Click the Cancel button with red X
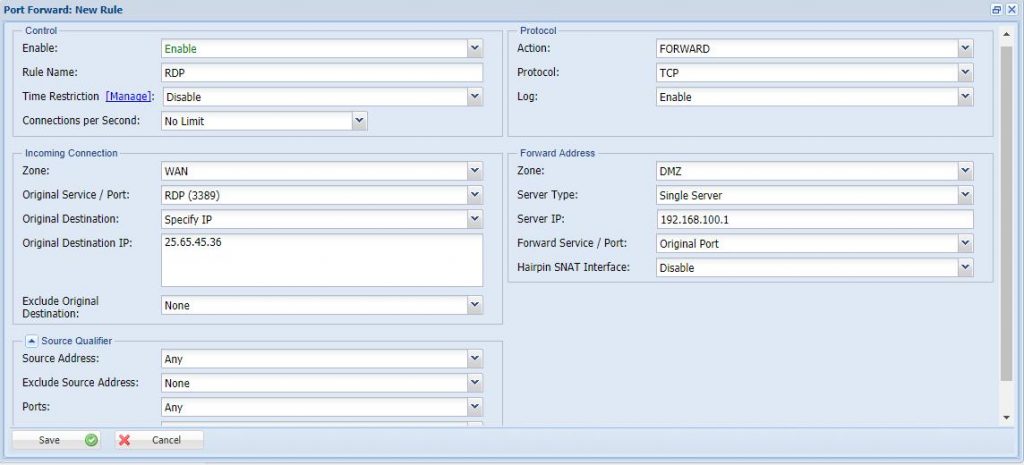Image resolution: width=1024 pixels, height=465 pixels. pyautogui.click(x=158, y=440)
